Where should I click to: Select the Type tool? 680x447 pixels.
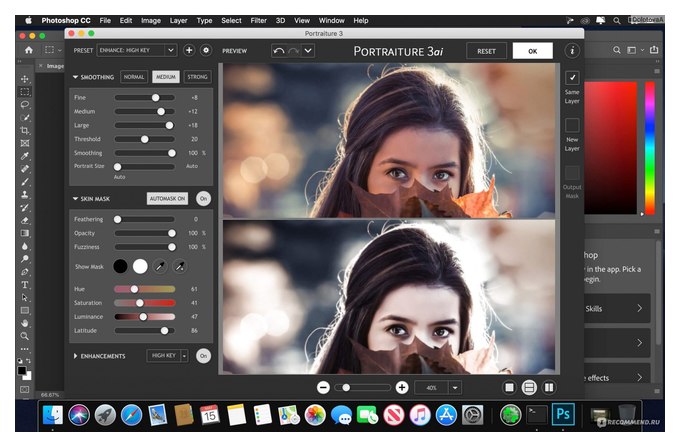click(x=25, y=285)
